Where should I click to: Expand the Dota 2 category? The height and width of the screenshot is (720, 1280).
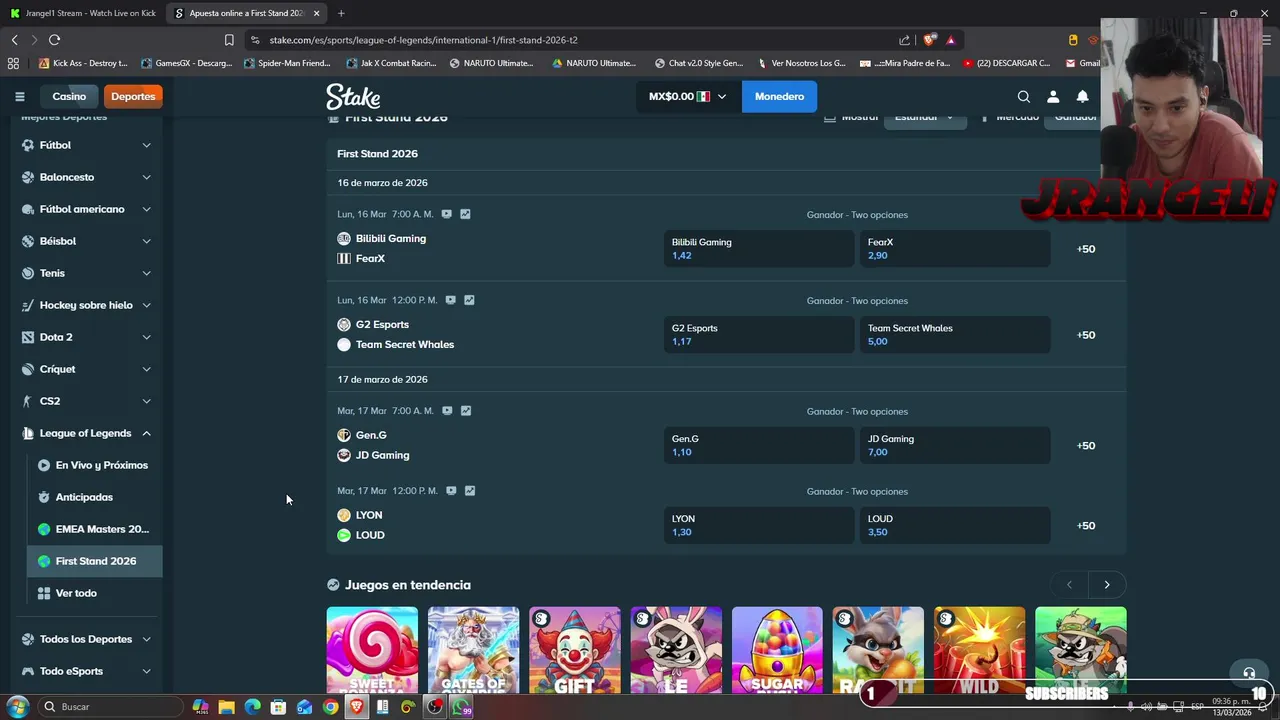[x=86, y=337]
